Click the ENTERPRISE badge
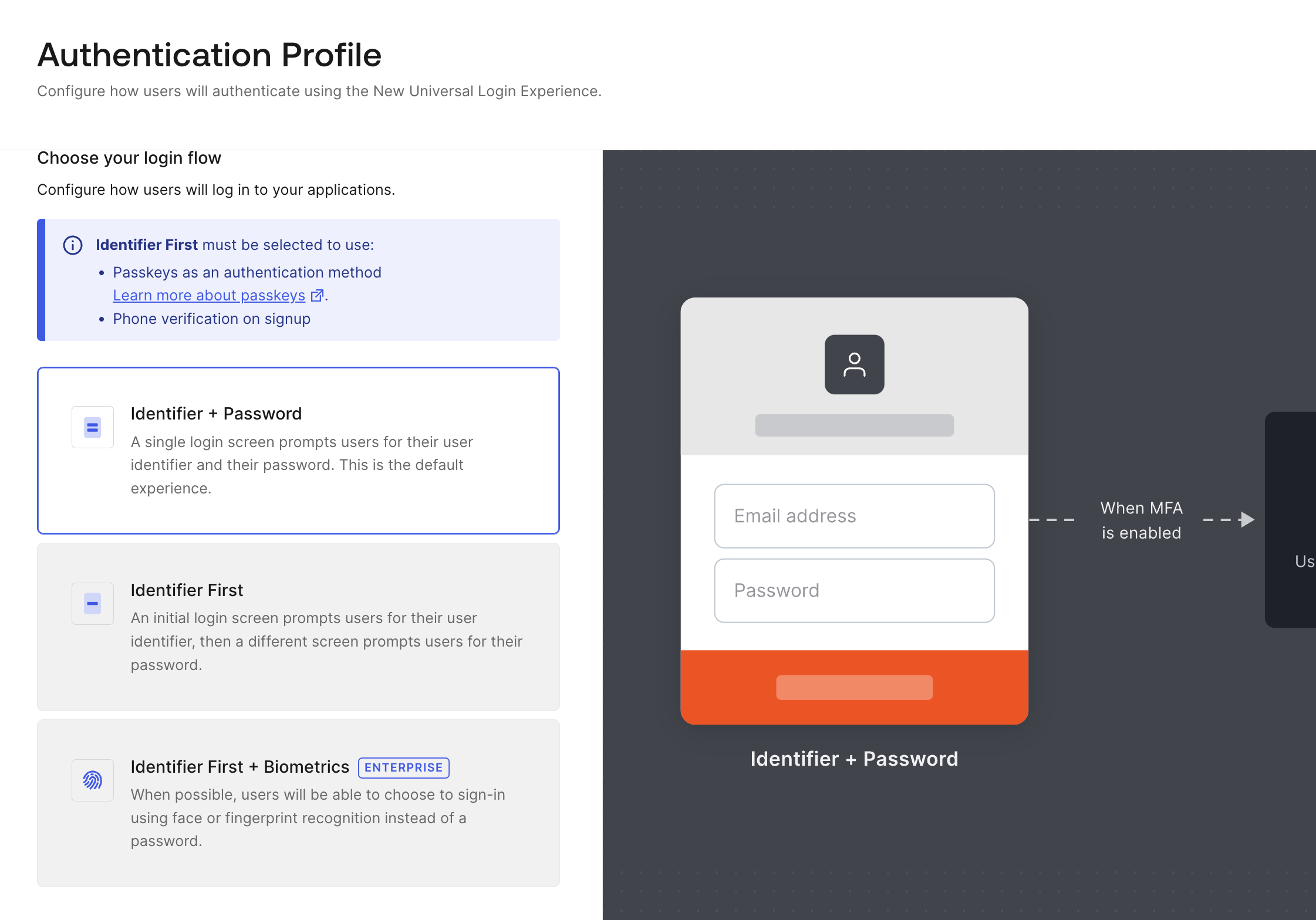 (404, 768)
